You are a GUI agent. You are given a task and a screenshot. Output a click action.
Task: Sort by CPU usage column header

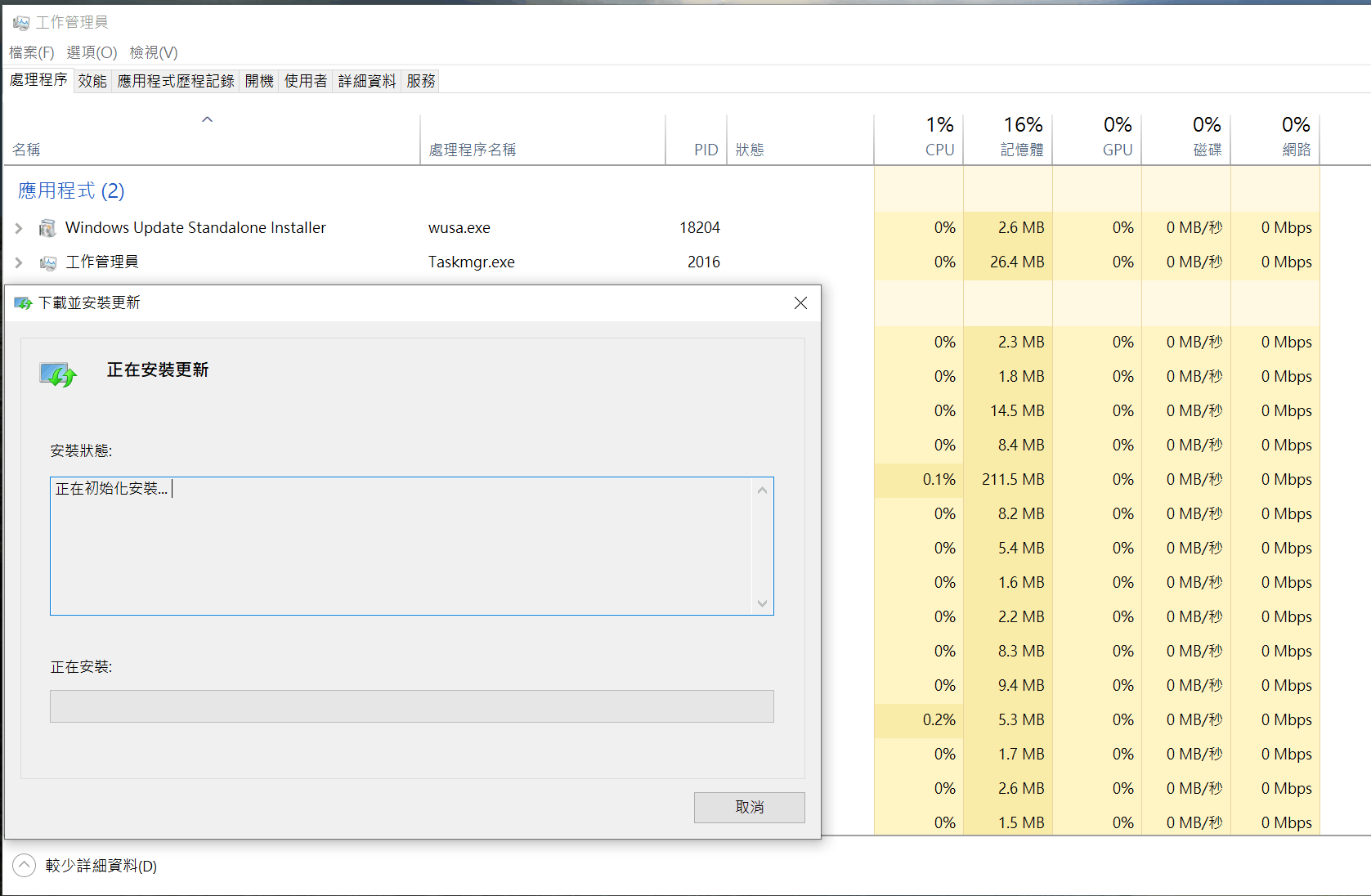point(919,140)
